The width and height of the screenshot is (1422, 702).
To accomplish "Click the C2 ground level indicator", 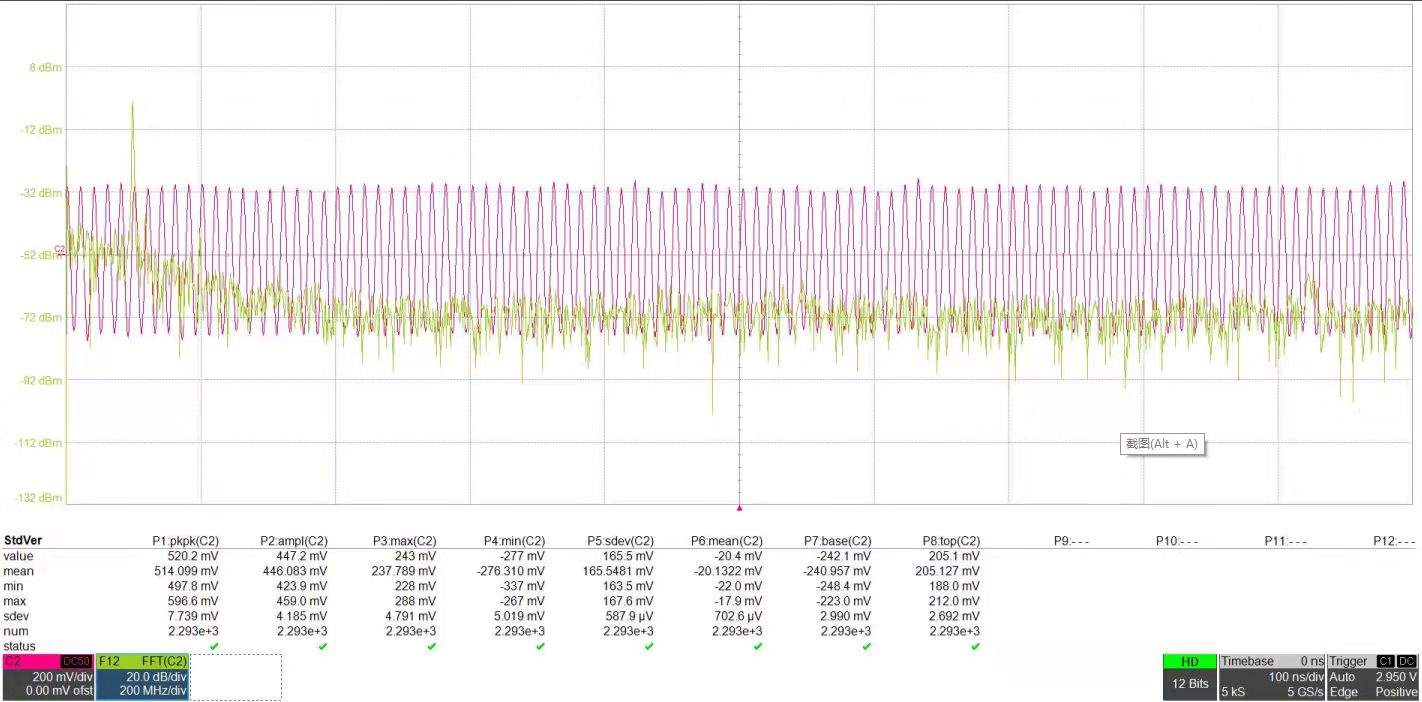I will tap(59, 249).
